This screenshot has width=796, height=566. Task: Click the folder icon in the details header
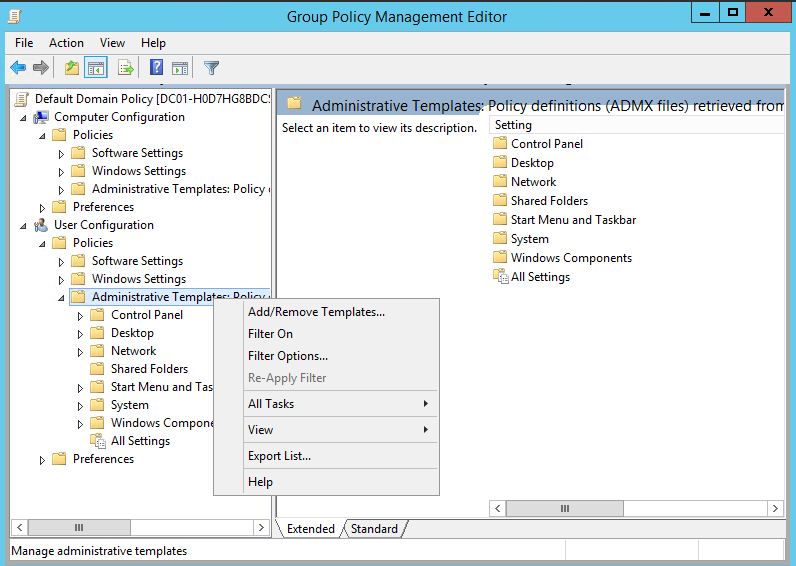(x=294, y=104)
